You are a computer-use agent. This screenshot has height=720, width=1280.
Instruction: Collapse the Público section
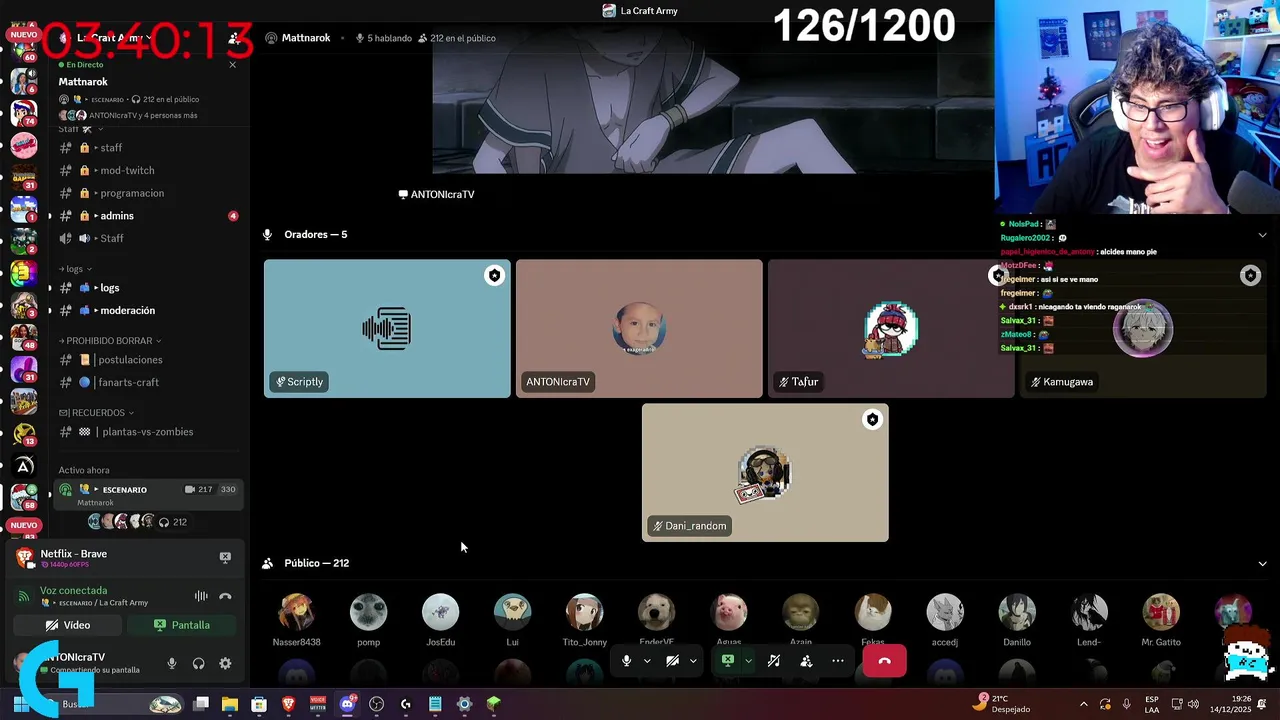(x=1262, y=563)
